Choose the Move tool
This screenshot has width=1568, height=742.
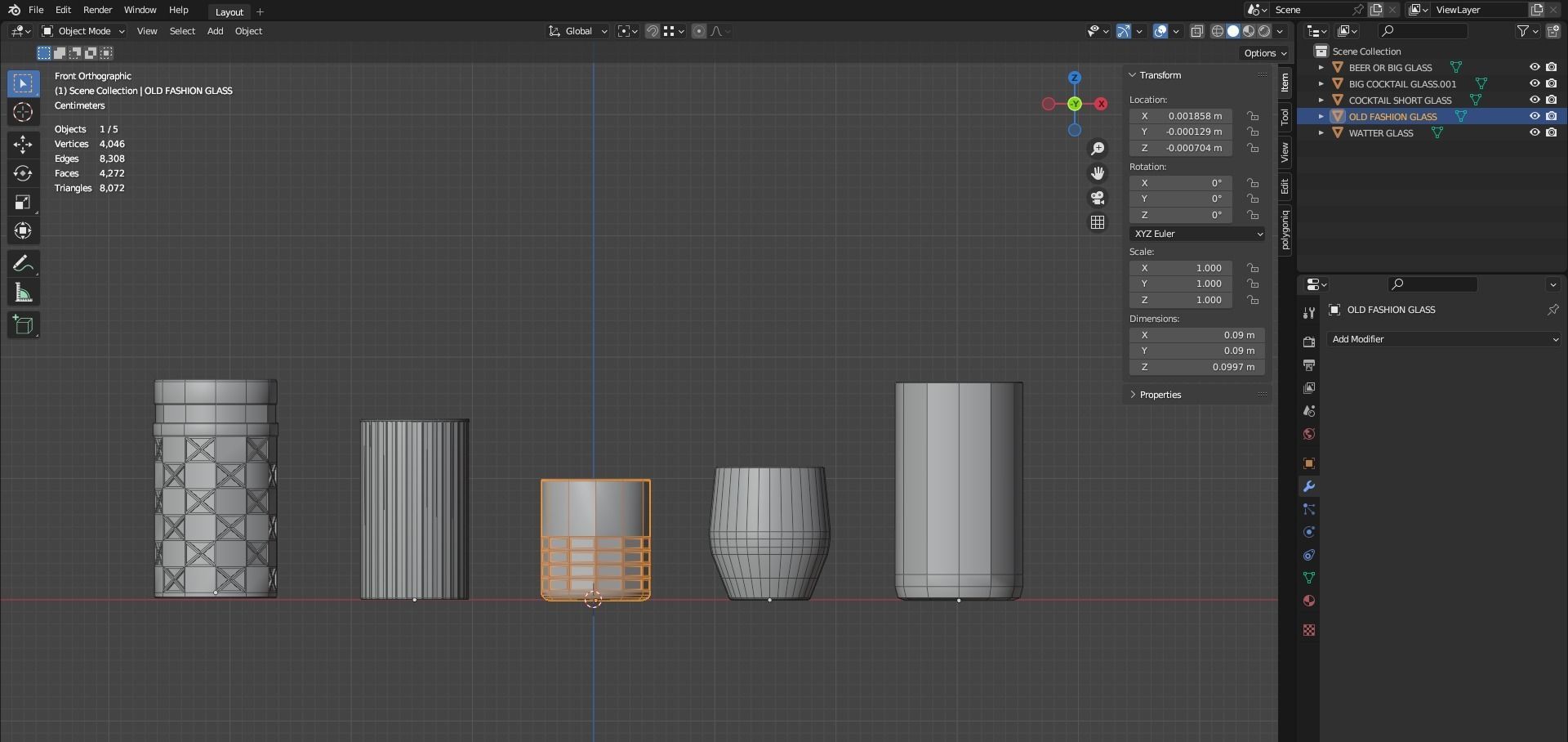pyautogui.click(x=23, y=145)
